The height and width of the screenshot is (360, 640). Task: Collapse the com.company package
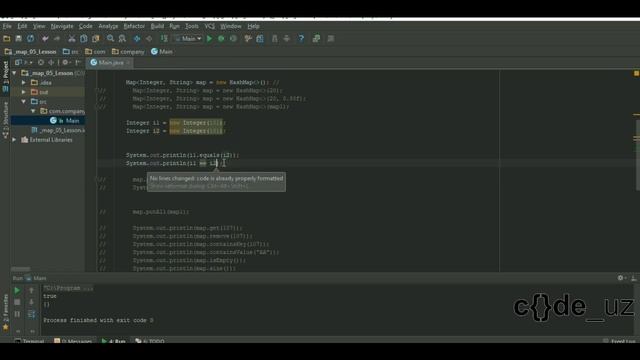[x=33, y=111]
